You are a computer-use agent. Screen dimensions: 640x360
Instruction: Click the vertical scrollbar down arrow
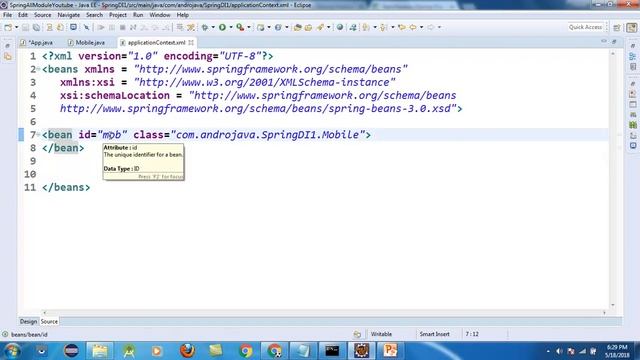click(613, 305)
